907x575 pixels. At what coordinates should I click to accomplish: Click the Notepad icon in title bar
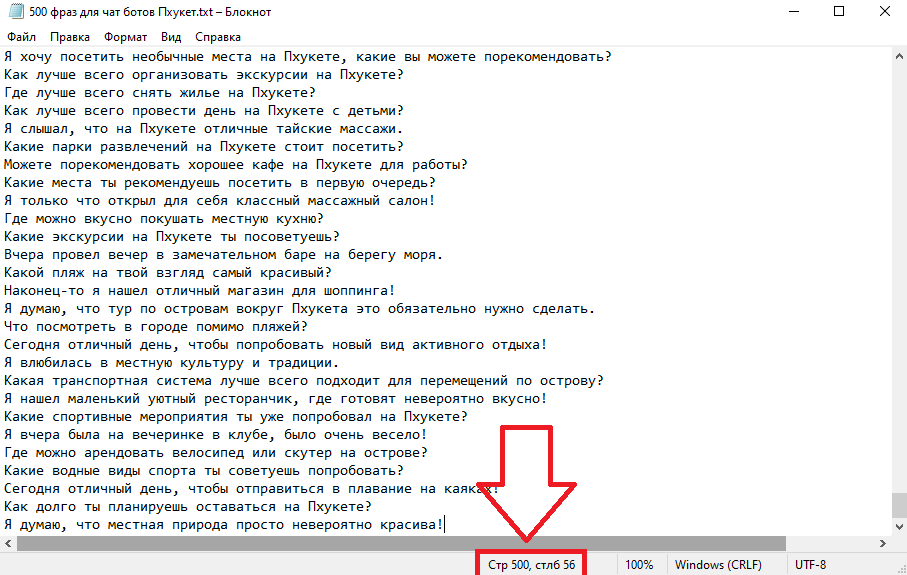click(x=14, y=12)
